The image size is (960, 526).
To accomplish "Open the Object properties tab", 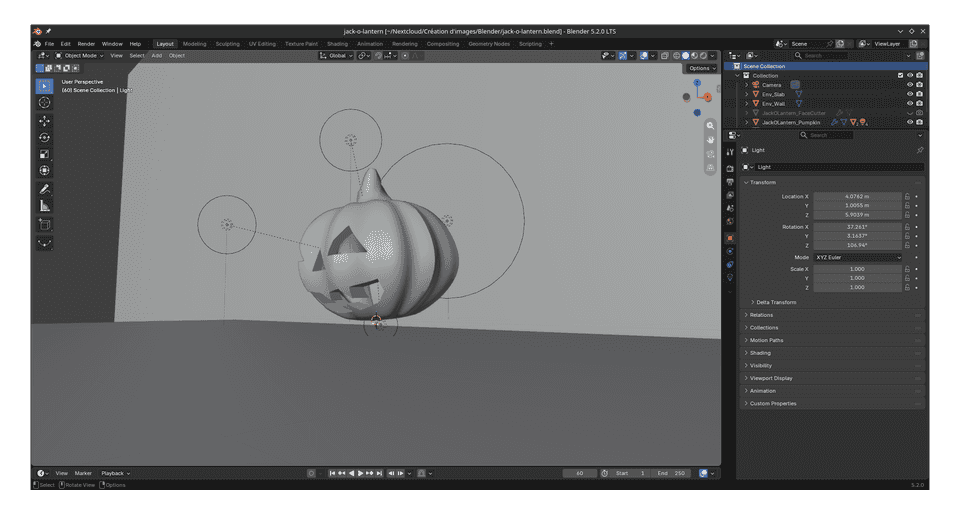I will [730, 238].
